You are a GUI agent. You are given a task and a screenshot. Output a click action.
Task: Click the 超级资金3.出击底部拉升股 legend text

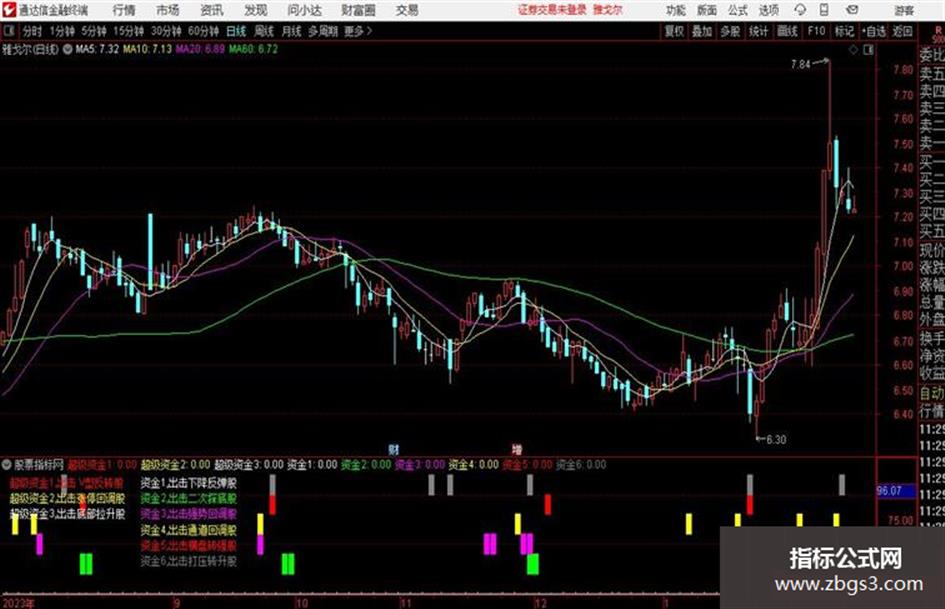68,514
